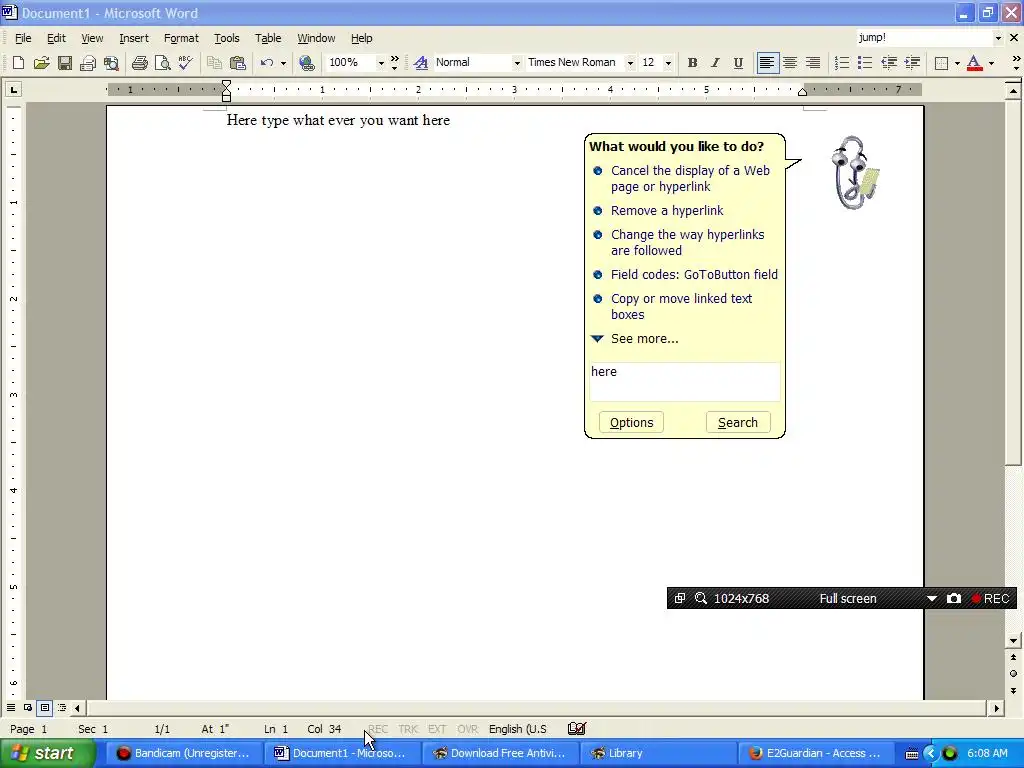
Task: Open the Insert menu
Action: (x=134, y=38)
